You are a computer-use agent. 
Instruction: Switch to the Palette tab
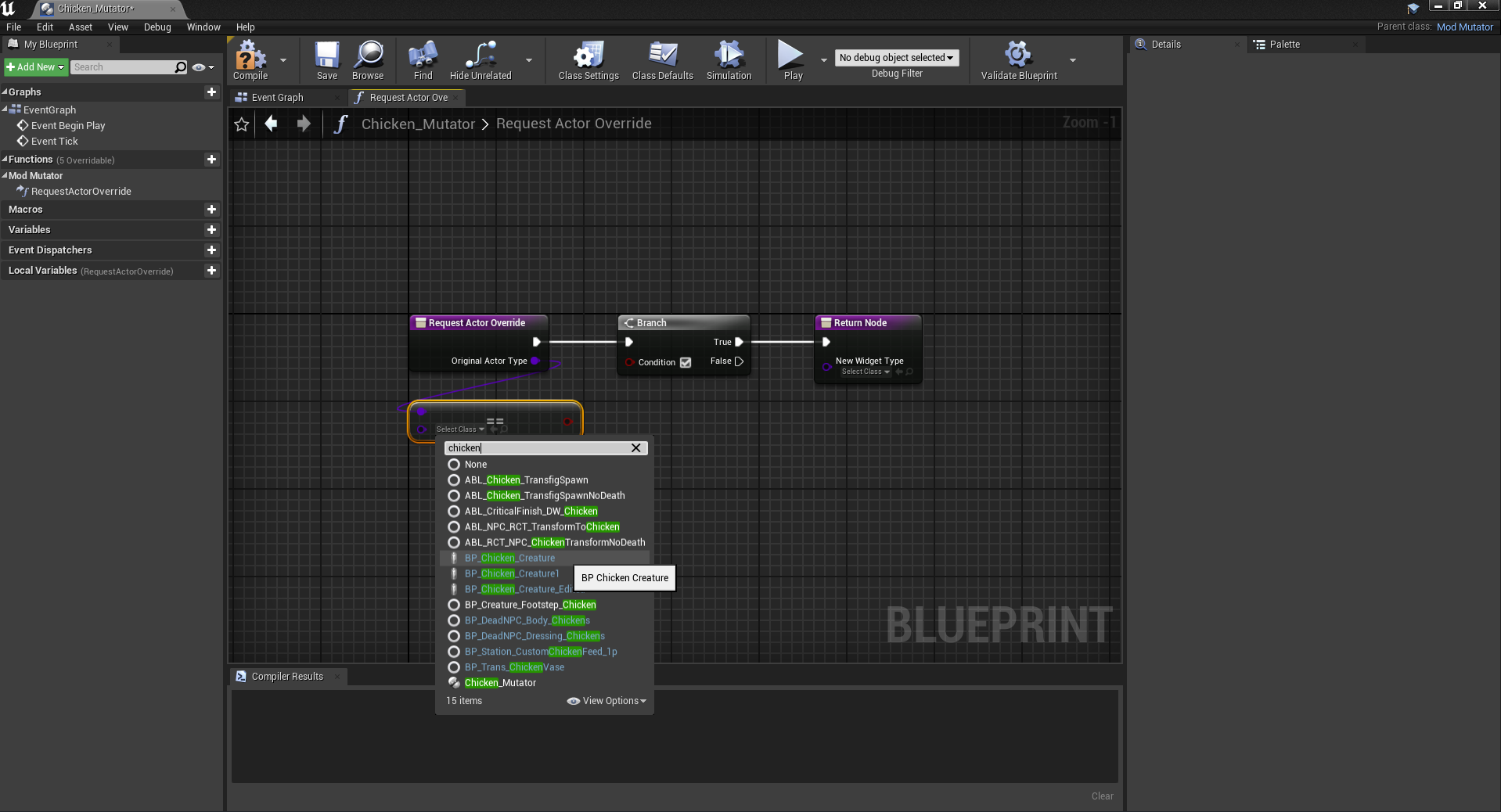[1284, 45]
